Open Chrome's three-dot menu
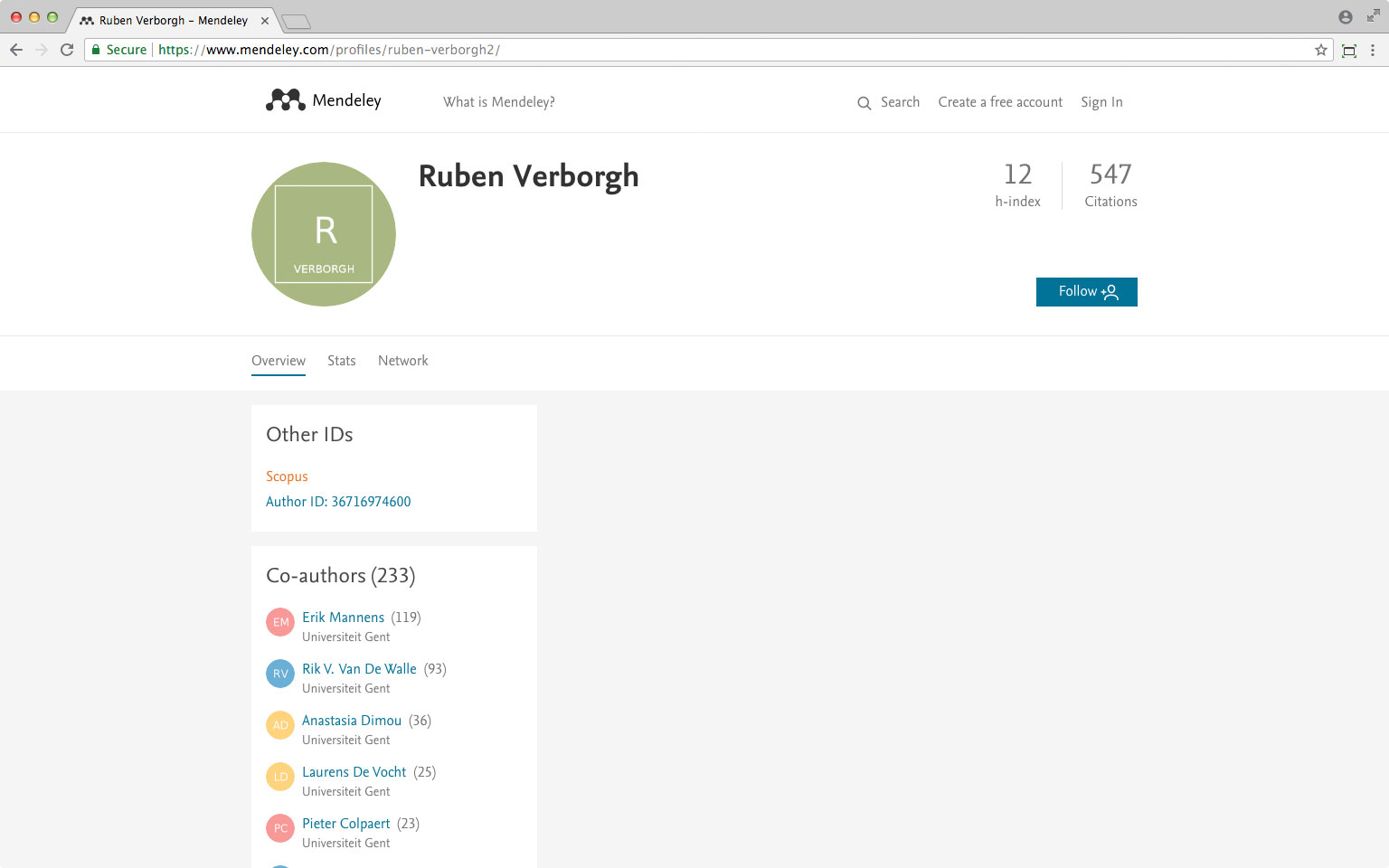This screenshot has width=1389, height=868. [1373, 50]
